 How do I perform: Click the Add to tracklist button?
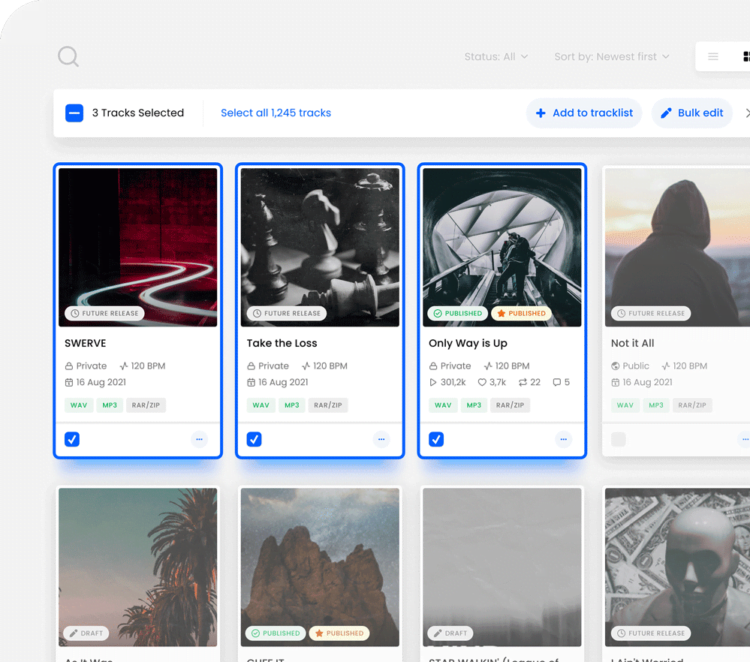pyautogui.click(x=584, y=113)
